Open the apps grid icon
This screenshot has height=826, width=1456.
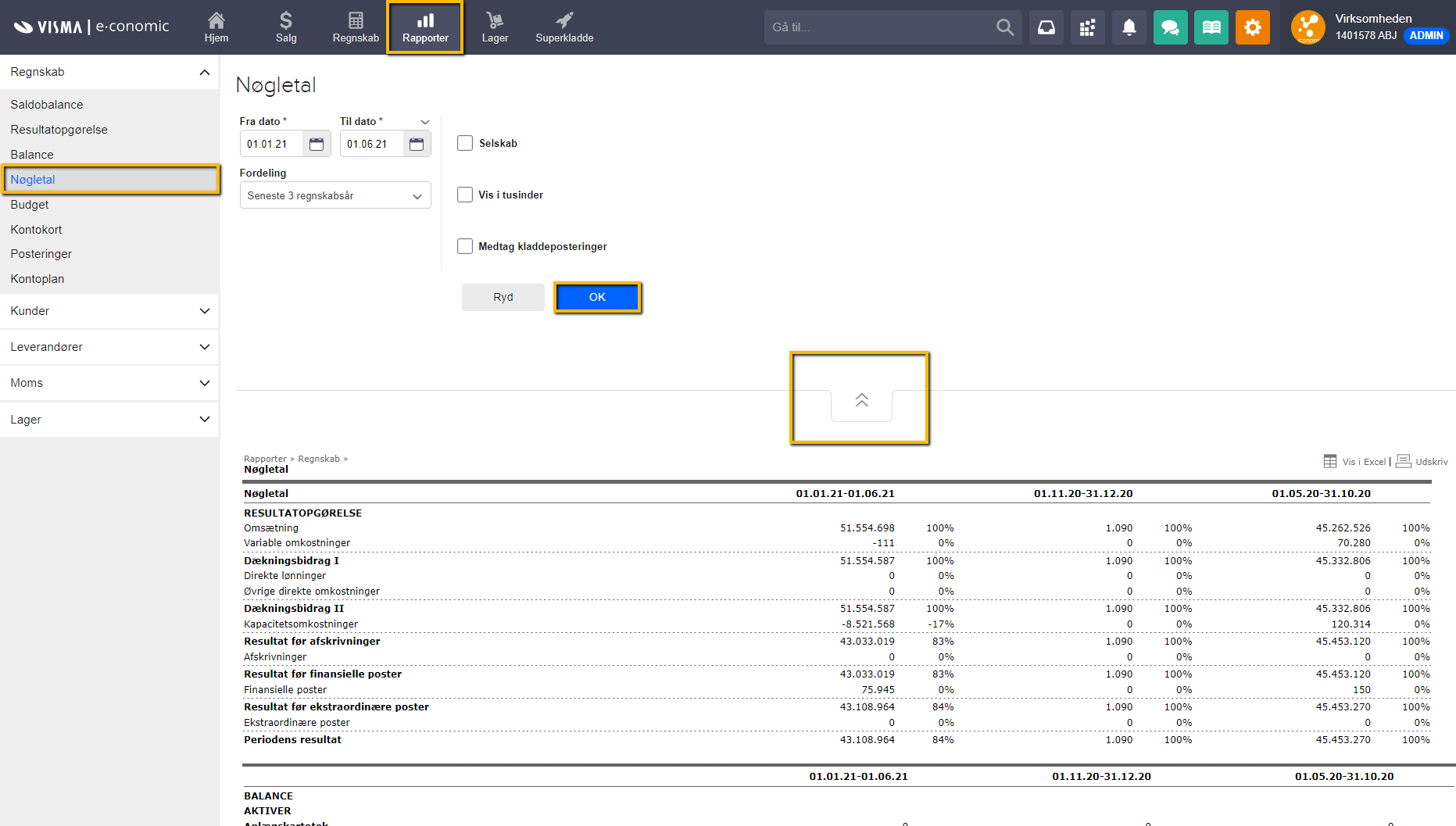1087,27
